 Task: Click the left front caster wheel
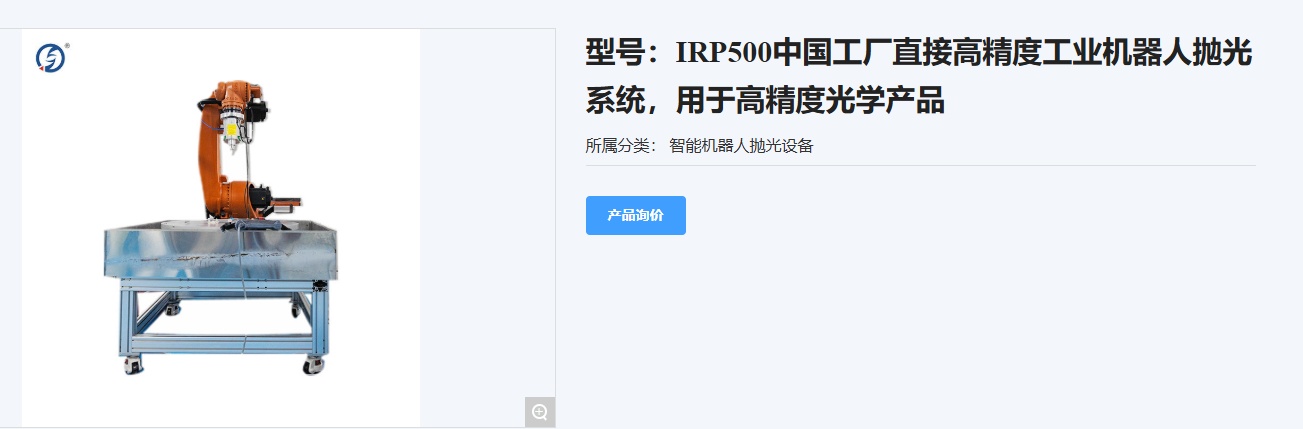(x=134, y=364)
